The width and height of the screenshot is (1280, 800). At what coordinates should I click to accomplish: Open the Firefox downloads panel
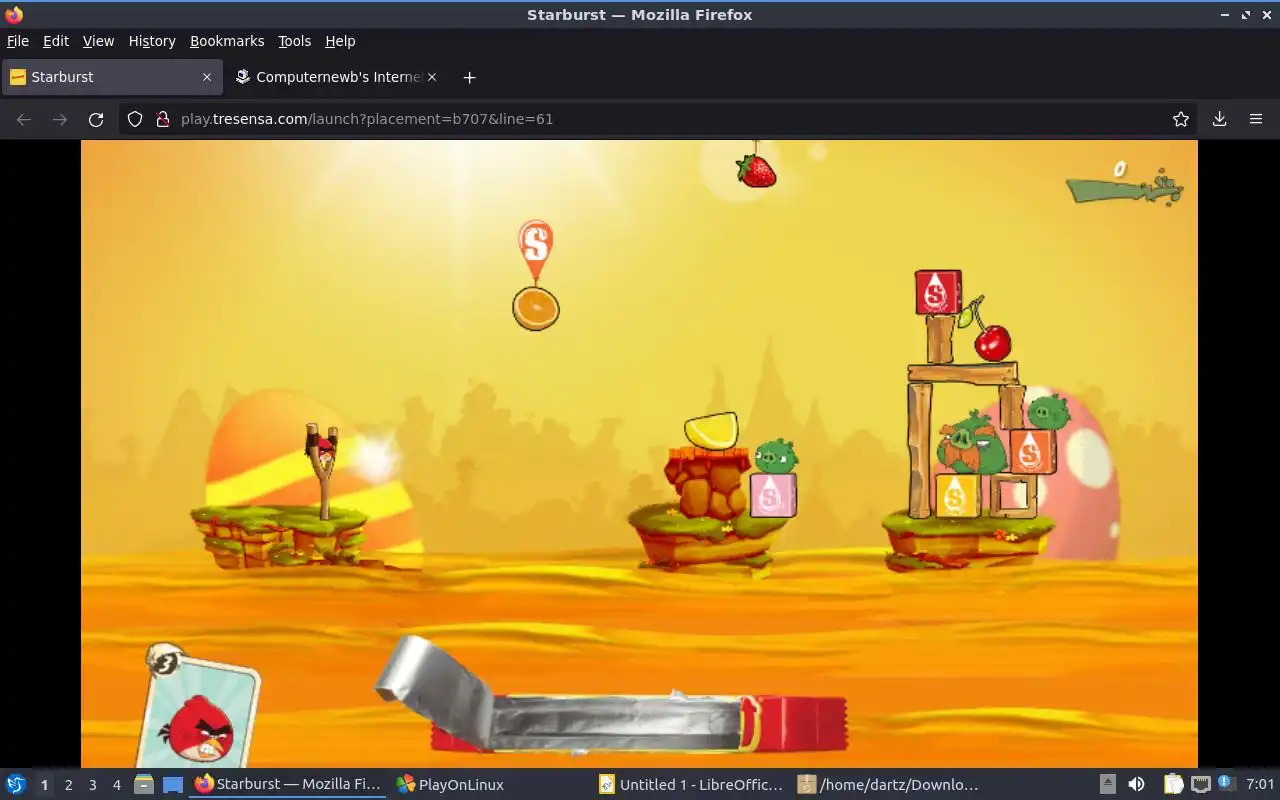1220,119
